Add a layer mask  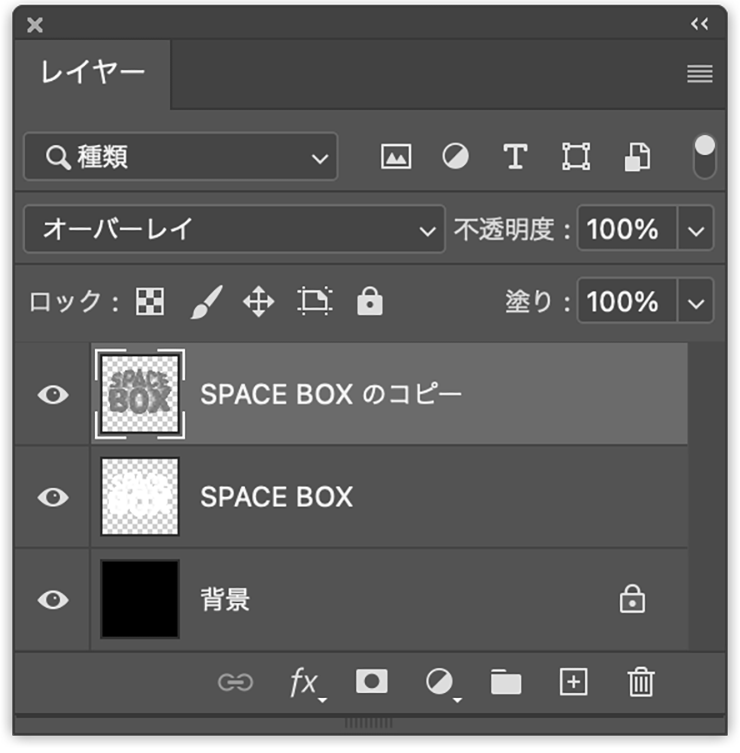click(372, 682)
